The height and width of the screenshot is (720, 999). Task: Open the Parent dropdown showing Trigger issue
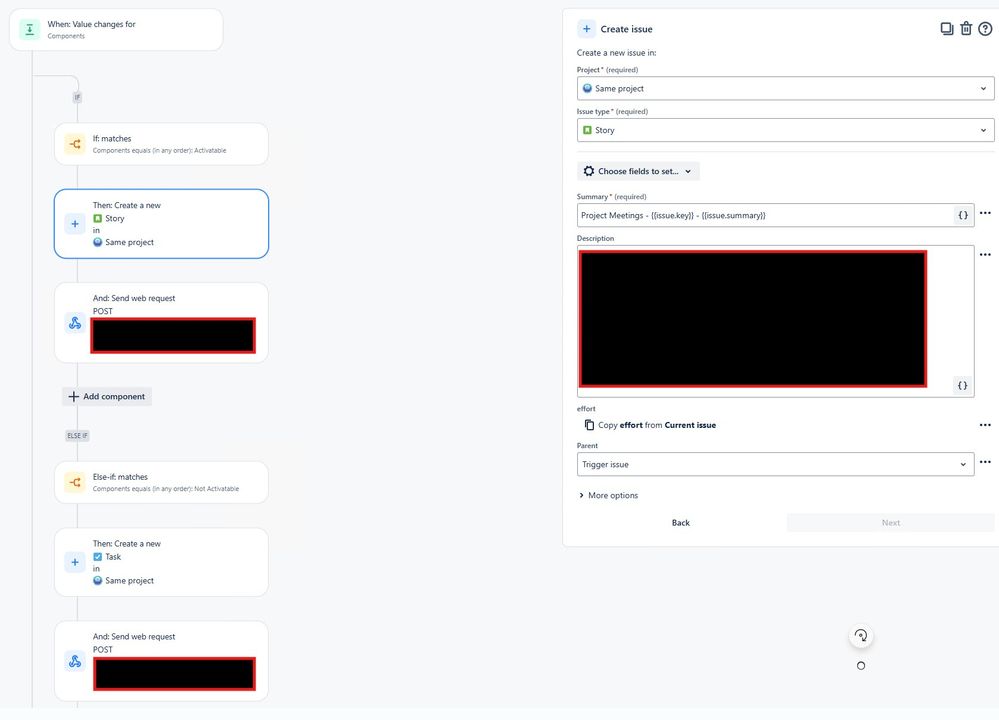click(775, 464)
